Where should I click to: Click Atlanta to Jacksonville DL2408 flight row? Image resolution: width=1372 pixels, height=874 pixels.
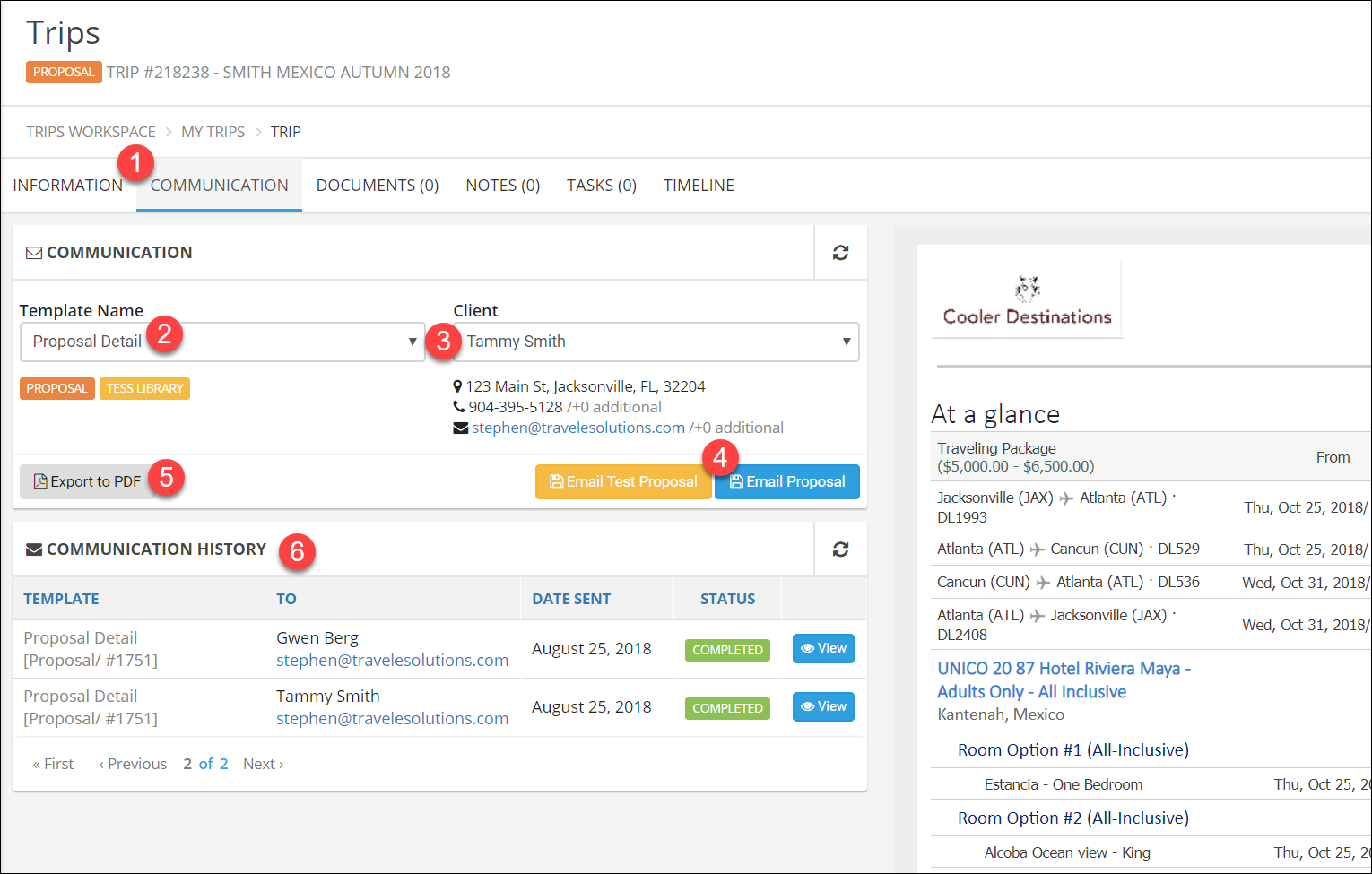click(1151, 625)
